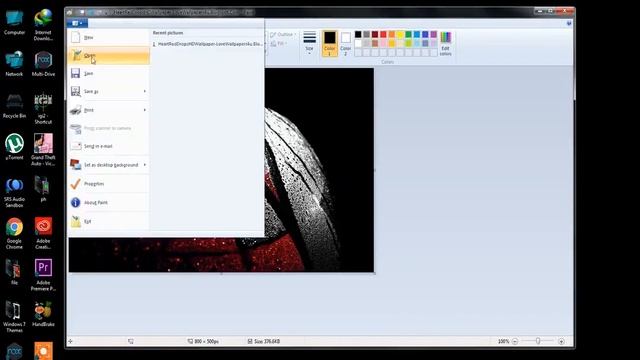This screenshot has height=360, width=640.
Task: Open the Computer desktop icon
Action: (14, 22)
